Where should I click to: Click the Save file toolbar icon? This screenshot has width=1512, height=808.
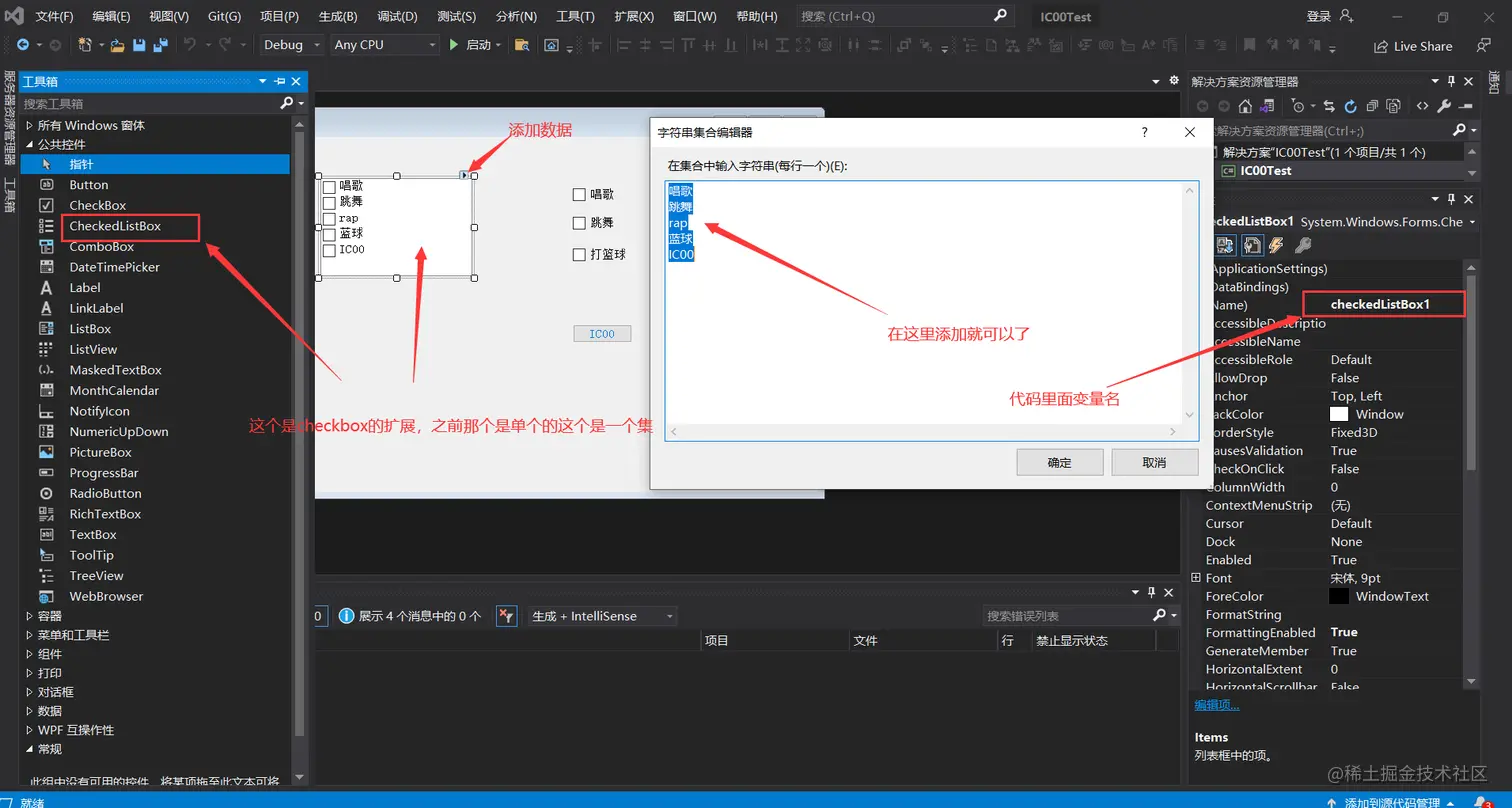click(x=138, y=45)
